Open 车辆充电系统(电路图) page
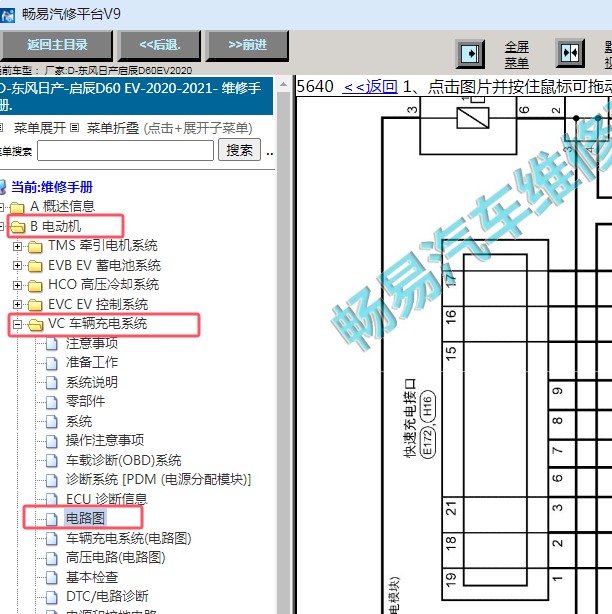 [x=128, y=538]
